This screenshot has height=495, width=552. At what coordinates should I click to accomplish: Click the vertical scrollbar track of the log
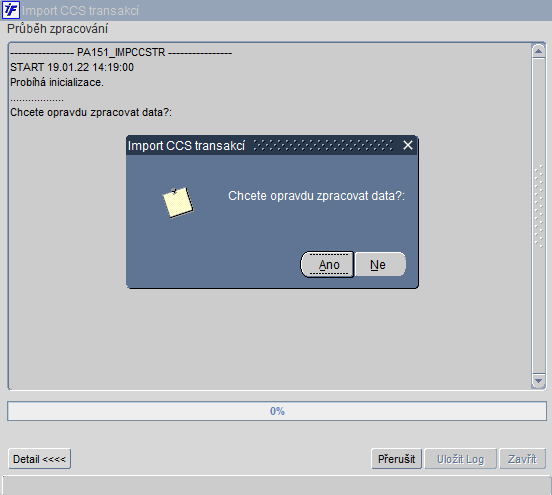point(538,216)
